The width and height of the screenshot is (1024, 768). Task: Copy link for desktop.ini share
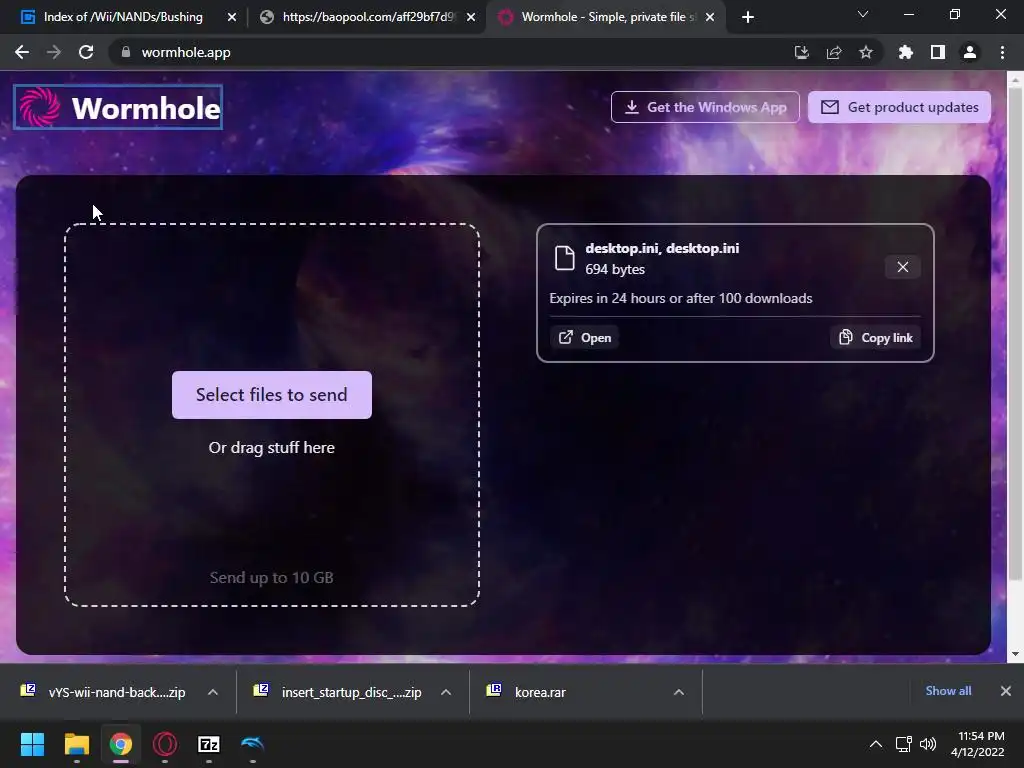coord(876,338)
